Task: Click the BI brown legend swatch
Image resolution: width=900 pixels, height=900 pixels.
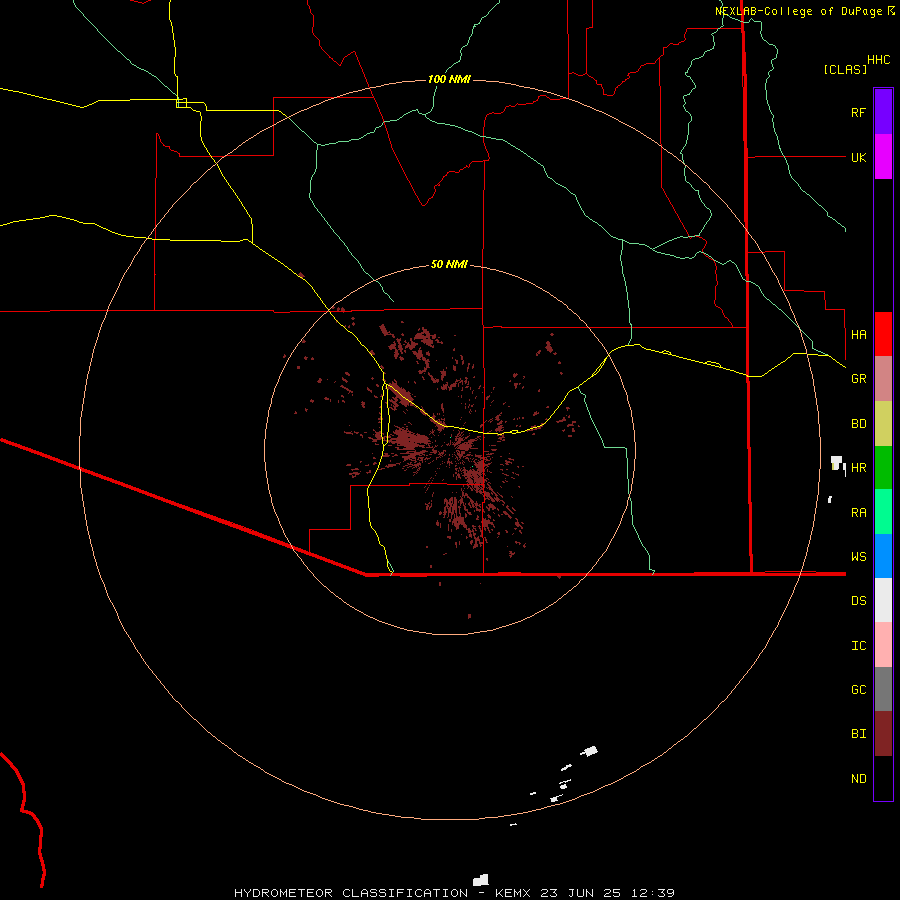Action: coord(883,734)
